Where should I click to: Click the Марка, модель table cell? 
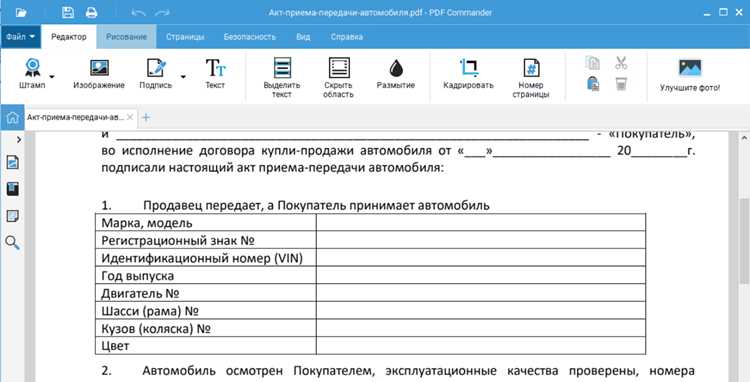[206, 223]
